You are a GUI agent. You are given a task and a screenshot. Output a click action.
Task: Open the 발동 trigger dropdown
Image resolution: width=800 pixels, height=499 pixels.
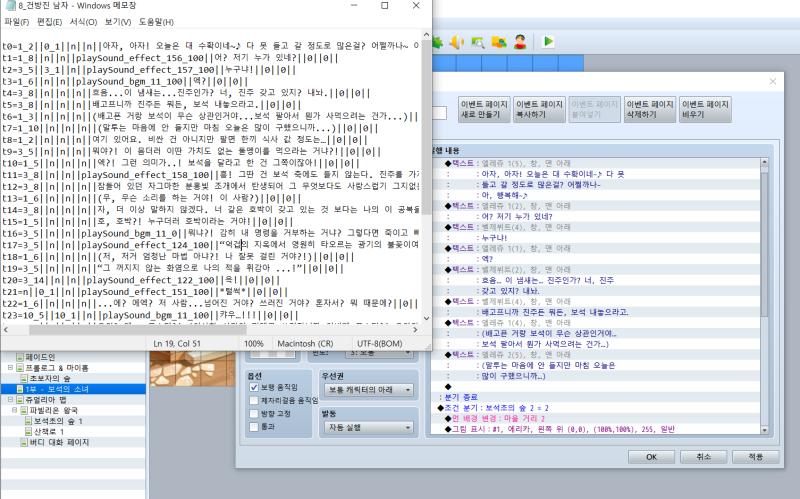pos(368,428)
